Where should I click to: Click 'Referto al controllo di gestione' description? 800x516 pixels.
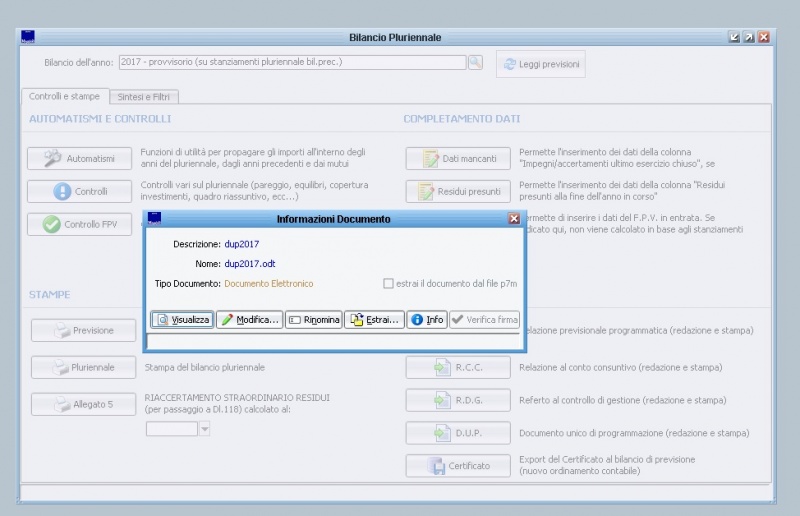tap(622, 400)
